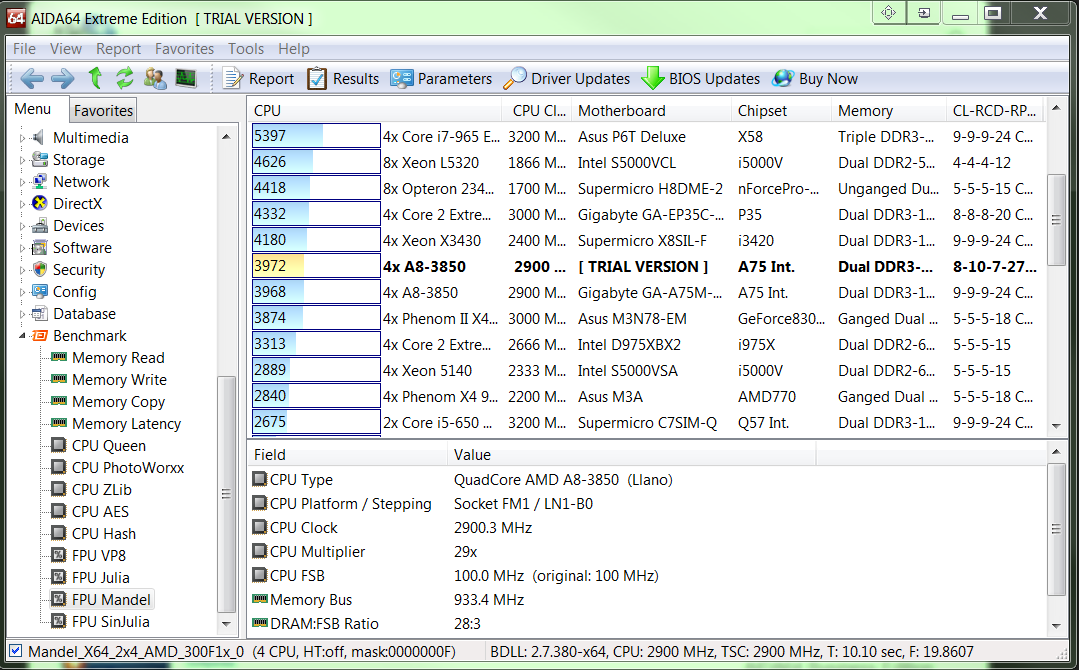This screenshot has height=670, width=1079.
Task: Click the CPU Queen chip icon
Action: coord(59,445)
